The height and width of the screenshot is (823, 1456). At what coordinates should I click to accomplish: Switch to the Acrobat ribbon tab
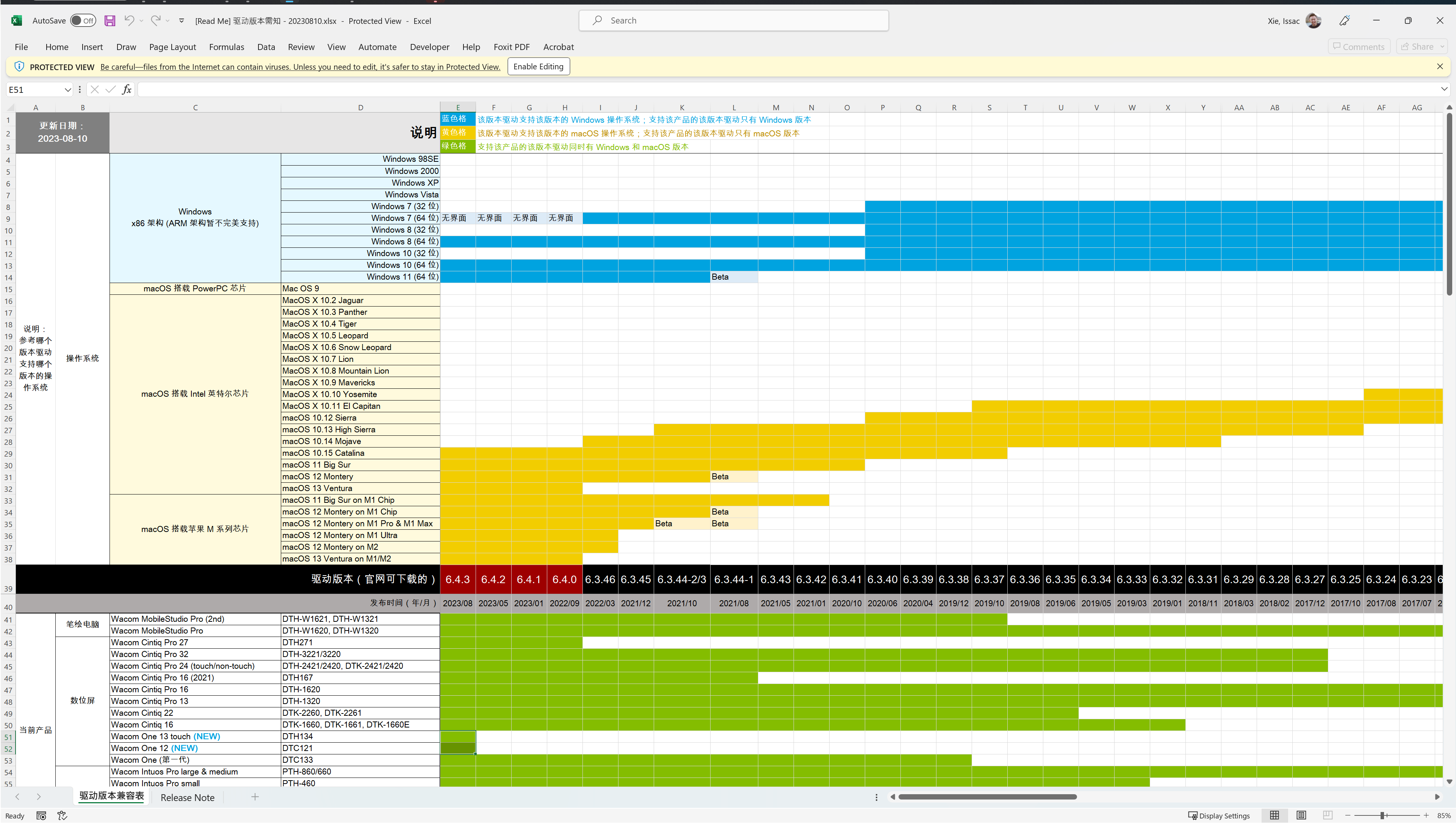(x=559, y=47)
